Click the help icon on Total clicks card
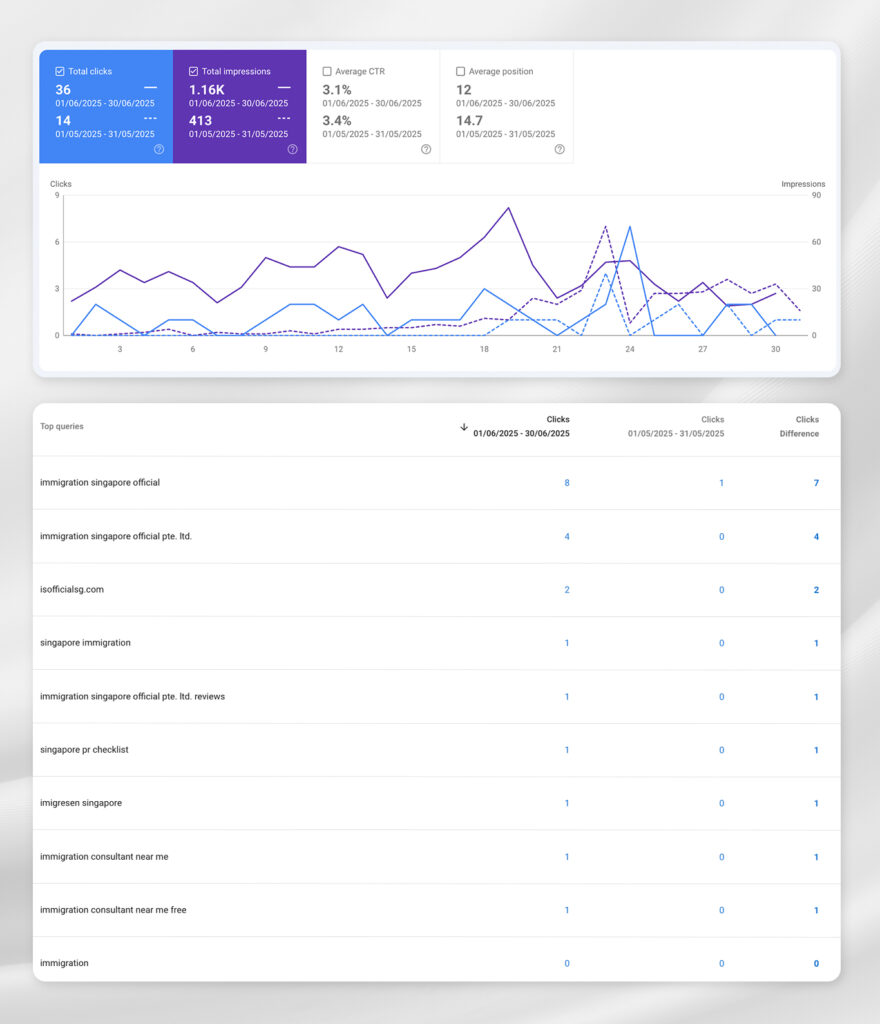Screen dimensions: 880x1024 tap(159, 149)
